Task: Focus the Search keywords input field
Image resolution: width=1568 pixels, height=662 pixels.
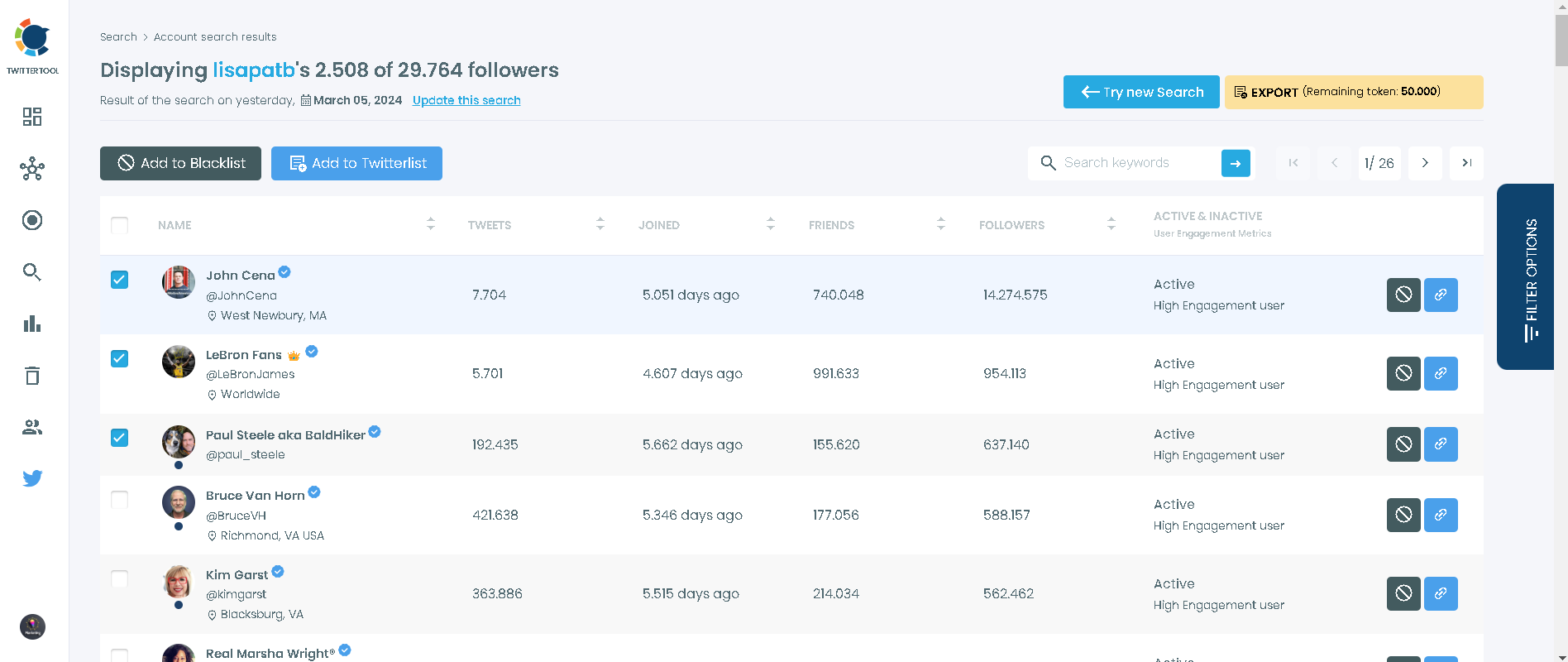Action: 1140,163
